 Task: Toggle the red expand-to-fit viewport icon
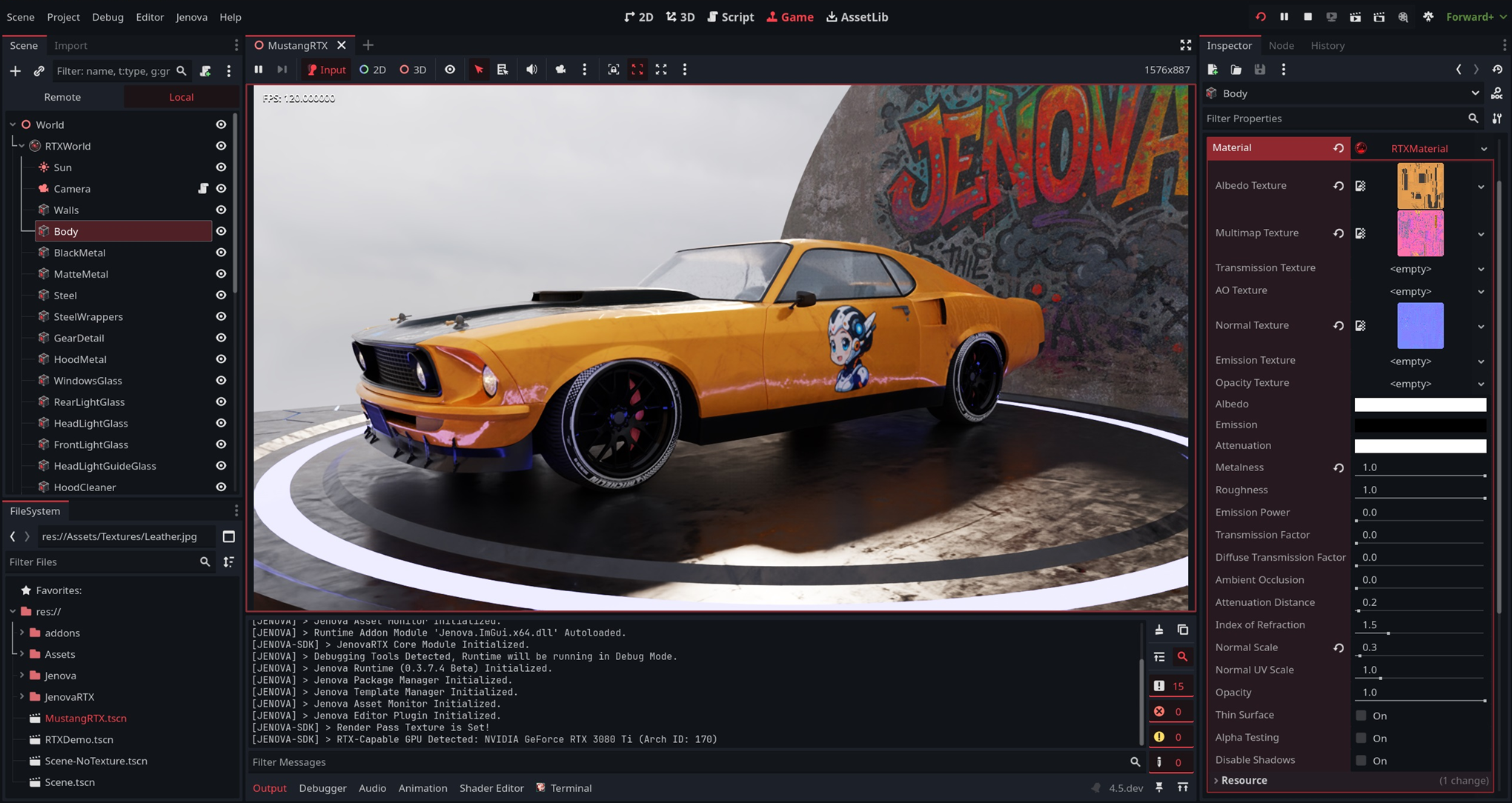[637, 70]
